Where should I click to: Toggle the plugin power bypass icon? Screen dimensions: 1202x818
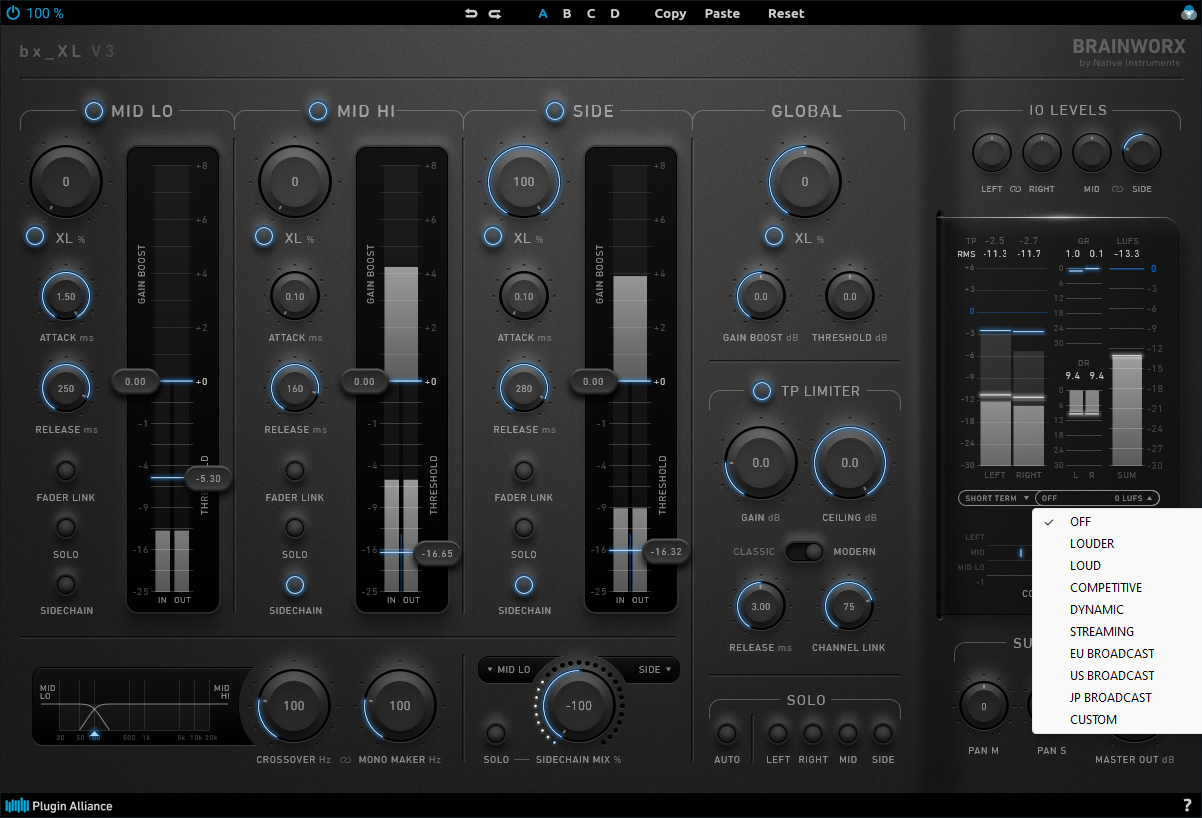click(12, 13)
